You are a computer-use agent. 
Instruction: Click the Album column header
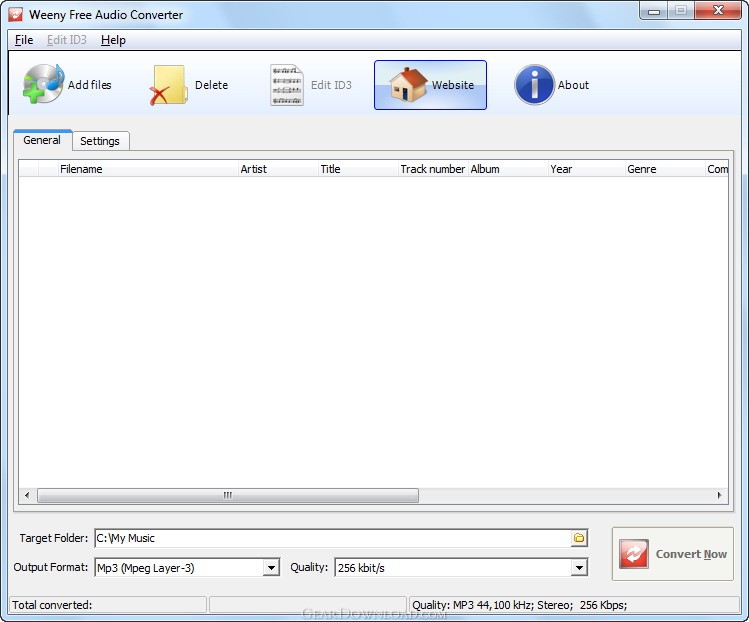pos(508,169)
